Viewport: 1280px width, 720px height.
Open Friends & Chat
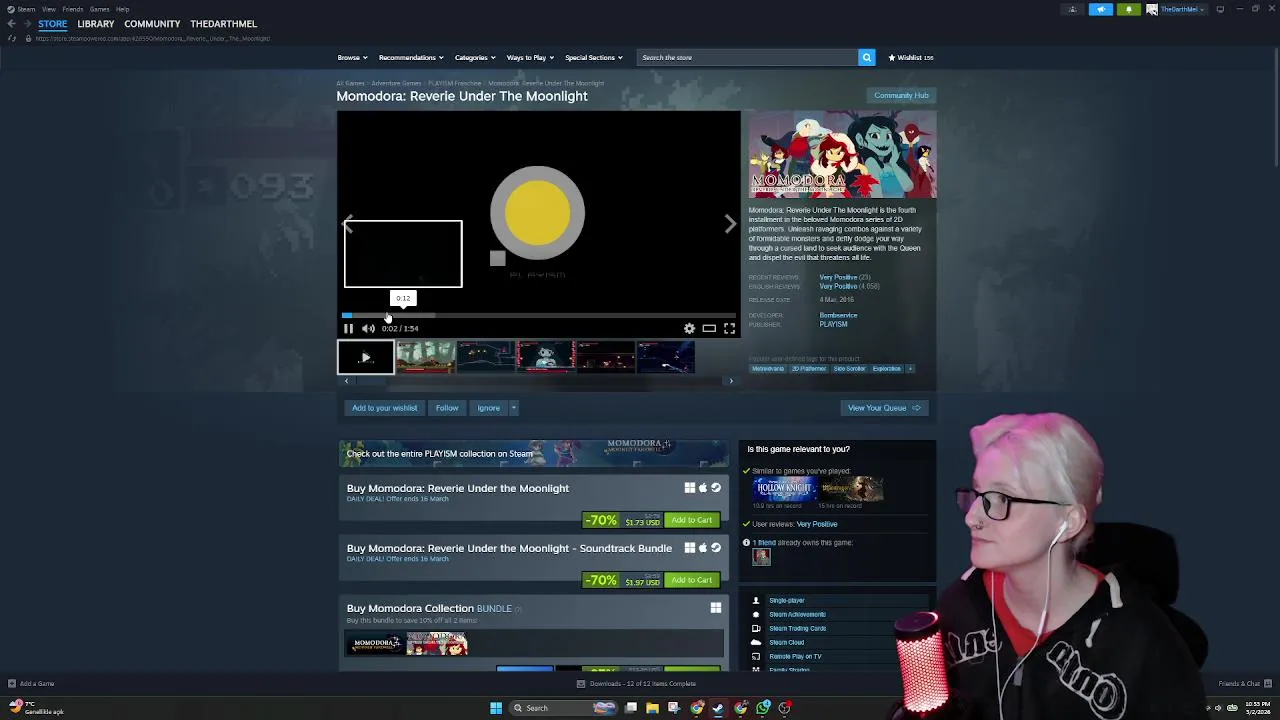pos(1244,684)
